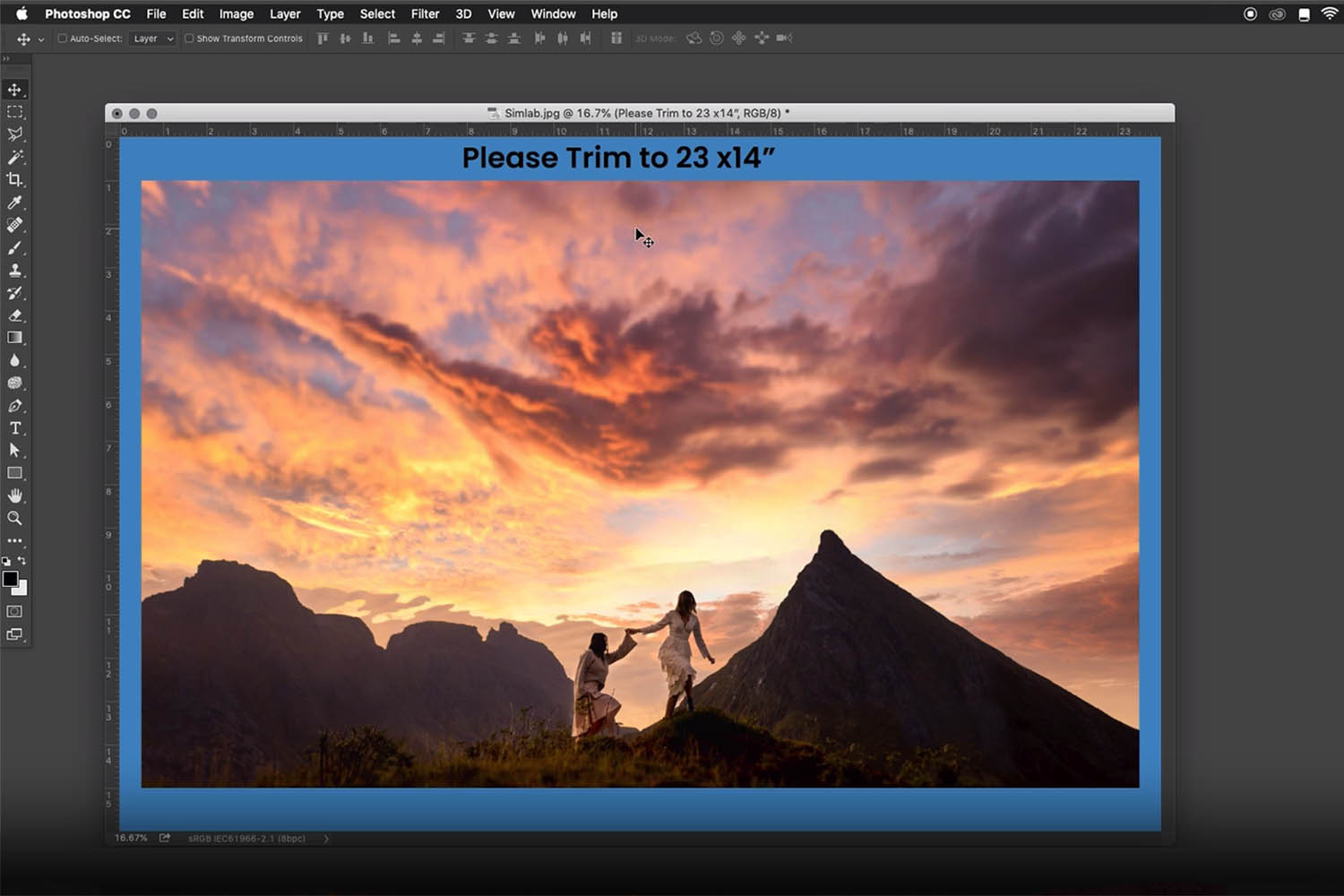Open the Layer/Group auto-select dropdown
Image resolution: width=1344 pixels, height=896 pixels.
153,39
